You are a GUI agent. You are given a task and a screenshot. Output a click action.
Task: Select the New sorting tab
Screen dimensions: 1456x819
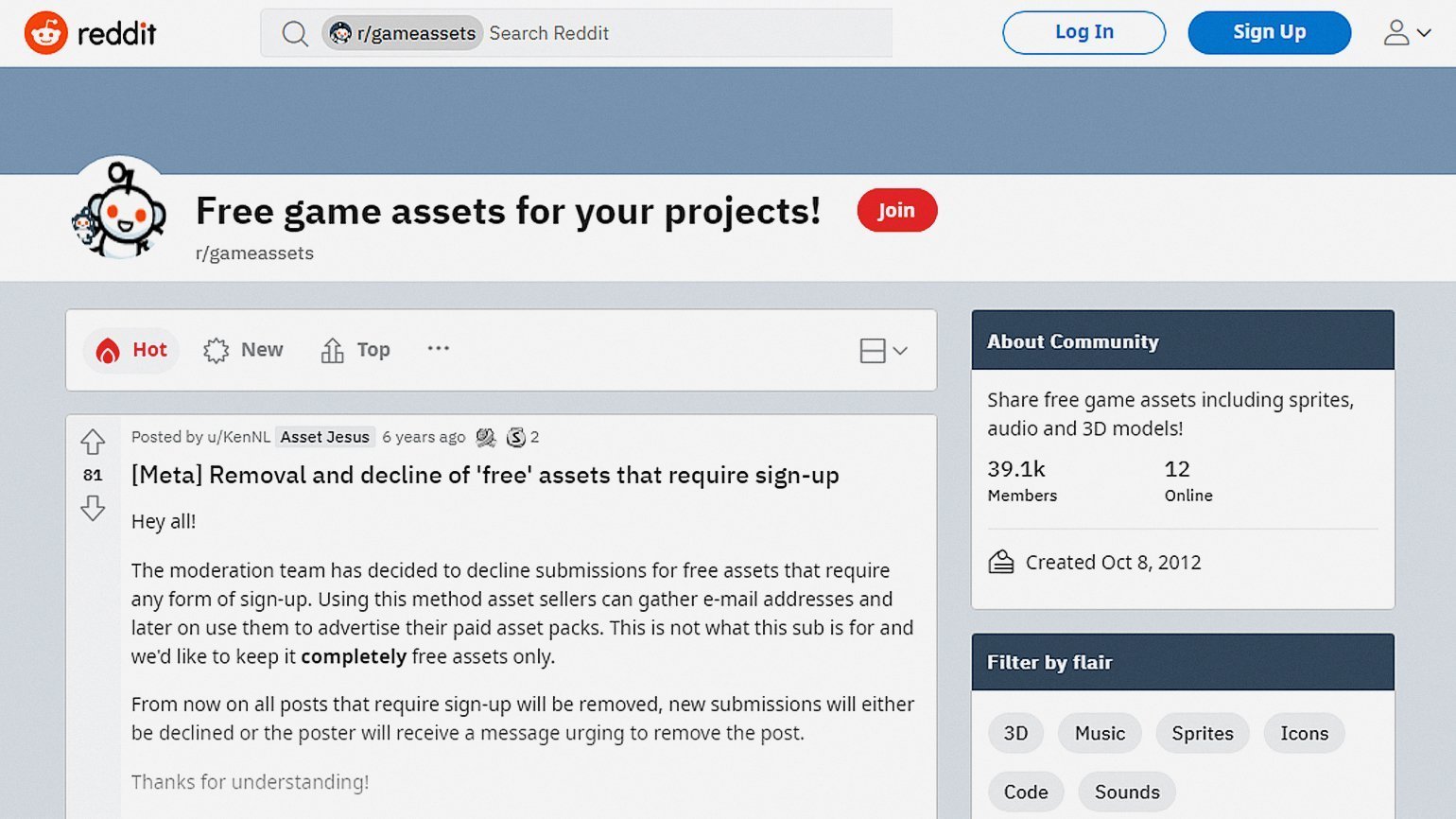pyautogui.click(x=243, y=350)
